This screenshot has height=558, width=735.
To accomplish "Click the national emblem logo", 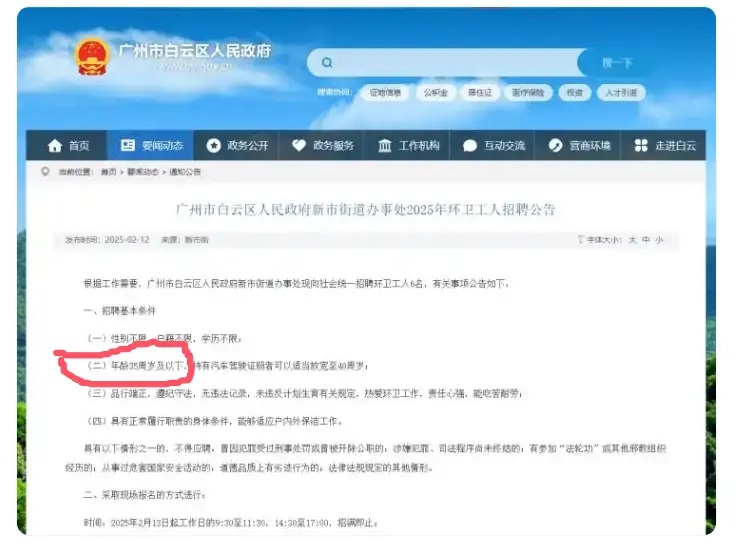I will pyautogui.click(x=92, y=57).
